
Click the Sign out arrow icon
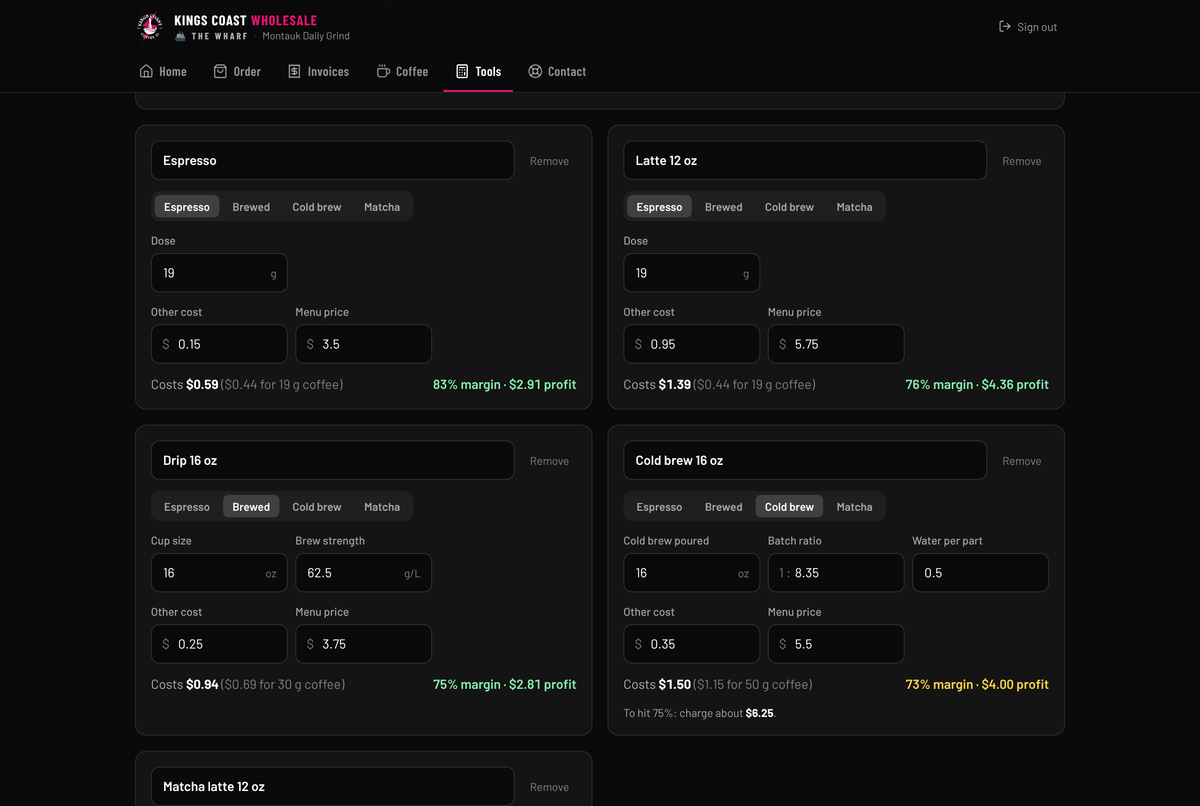click(1005, 26)
